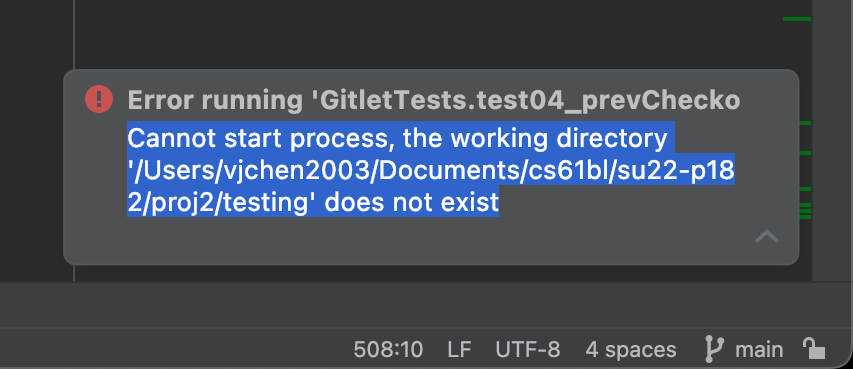Open the LF line separator selector

click(x=459, y=349)
